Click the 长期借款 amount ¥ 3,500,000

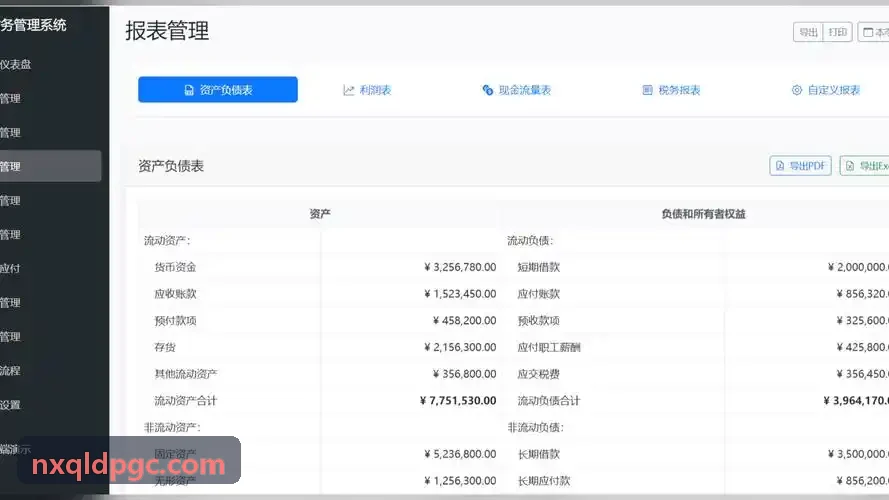858,454
